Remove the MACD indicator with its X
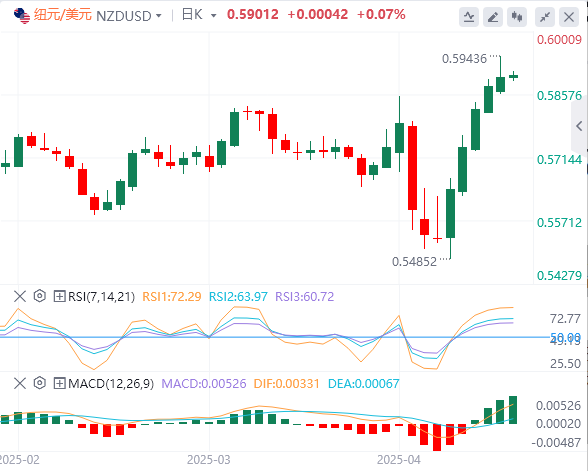This screenshot has width=588, height=471. point(20,384)
